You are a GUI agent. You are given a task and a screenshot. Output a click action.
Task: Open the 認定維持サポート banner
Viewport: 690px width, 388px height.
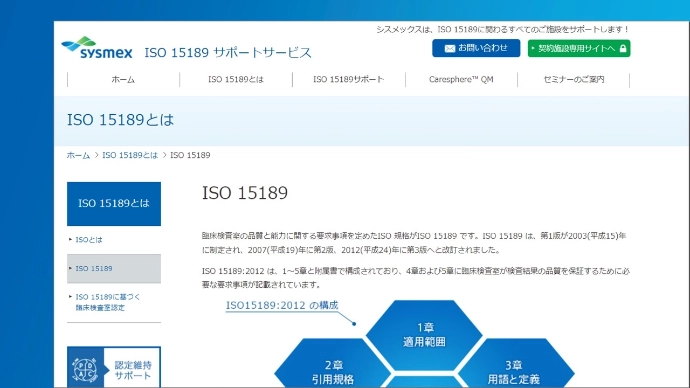coord(114,368)
